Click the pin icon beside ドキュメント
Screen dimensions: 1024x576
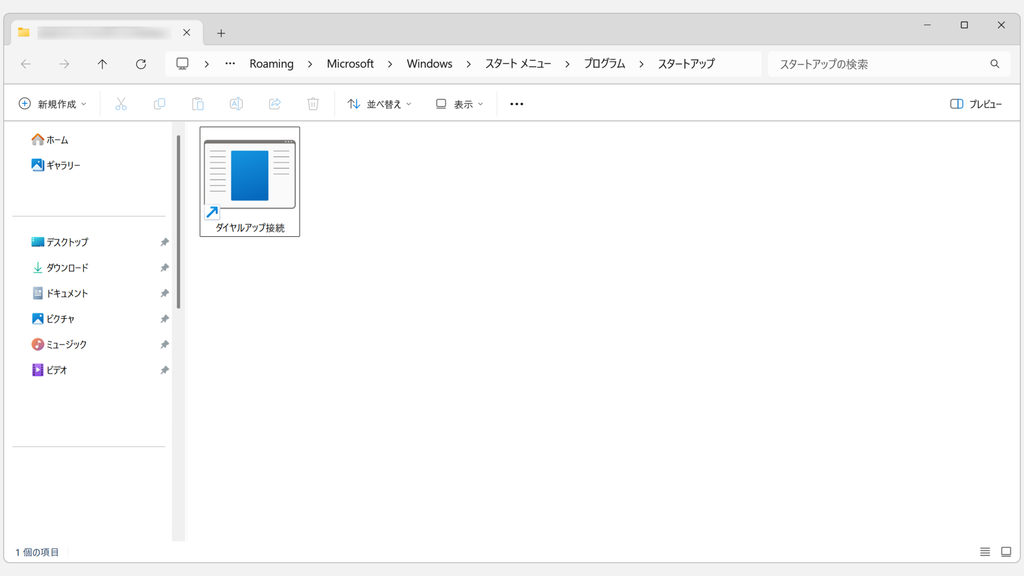(x=165, y=293)
